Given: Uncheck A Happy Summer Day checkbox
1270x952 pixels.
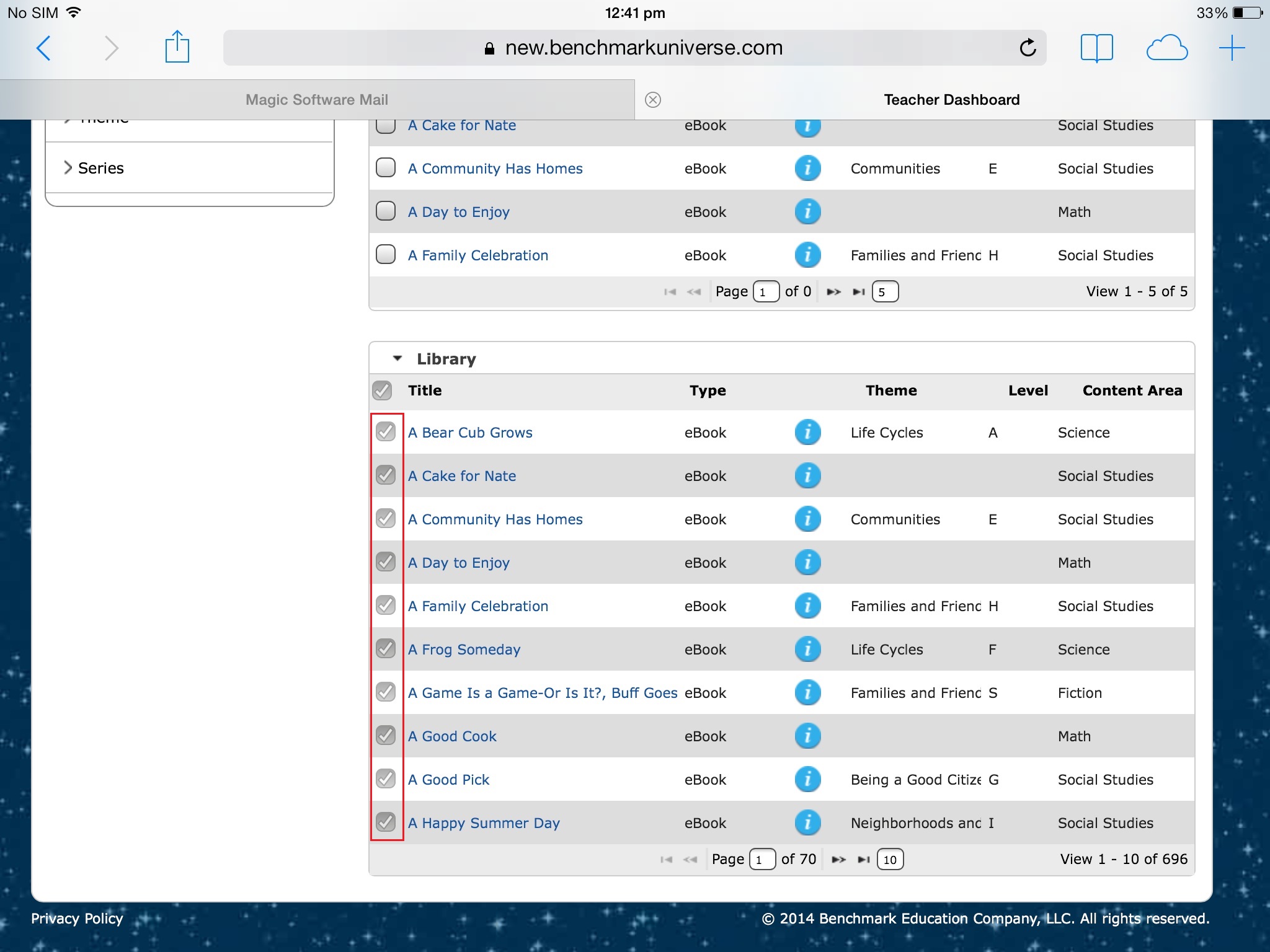Looking at the screenshot, I should pyautogui.click(x=386, y=822).
